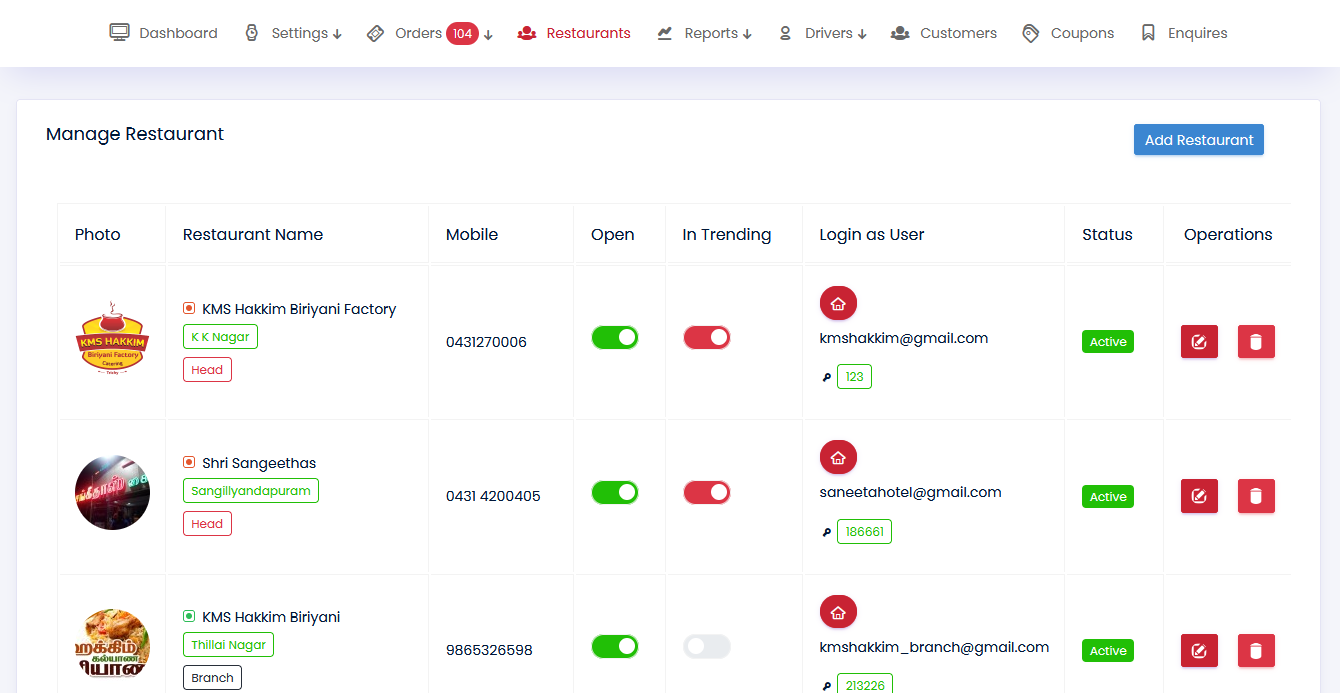
Task: Click the Branch tag under KMS Hakkim Biriyani
Action: pyautogui.click(x=212, y=678)
